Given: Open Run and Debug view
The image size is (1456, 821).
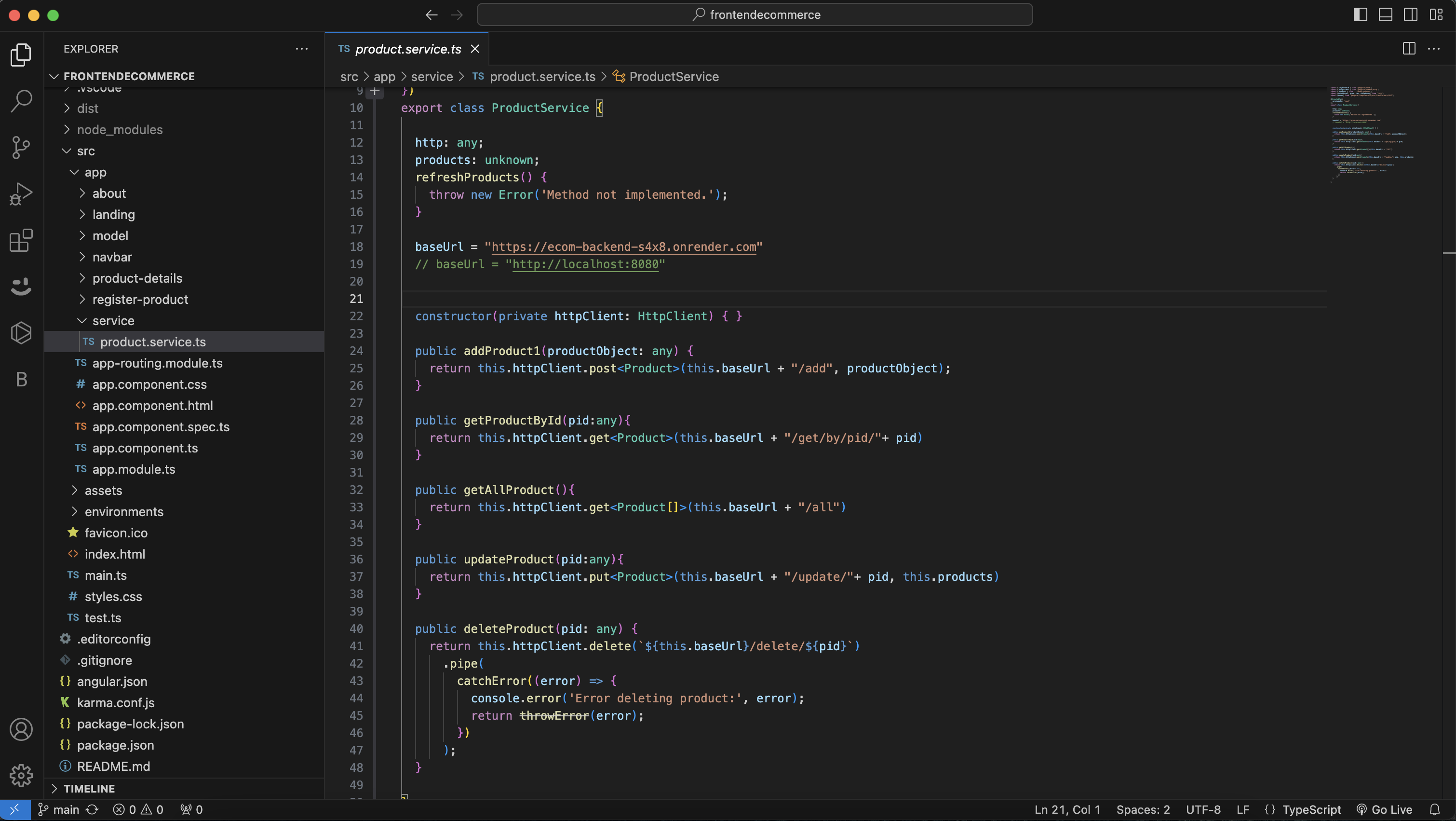Looking at the screenshot, I should click(22, 194).
